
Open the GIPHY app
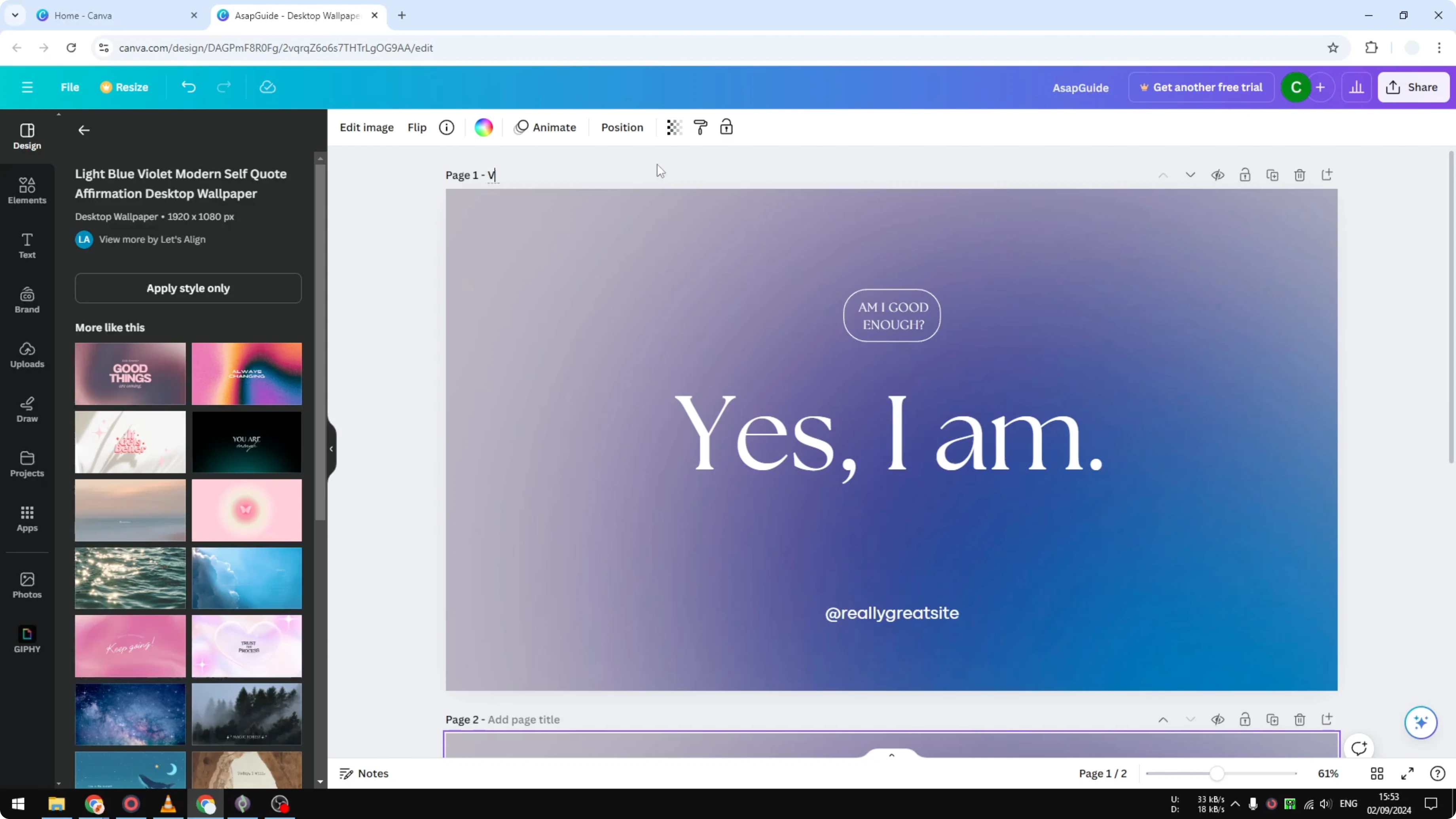[x=27, y=640]
